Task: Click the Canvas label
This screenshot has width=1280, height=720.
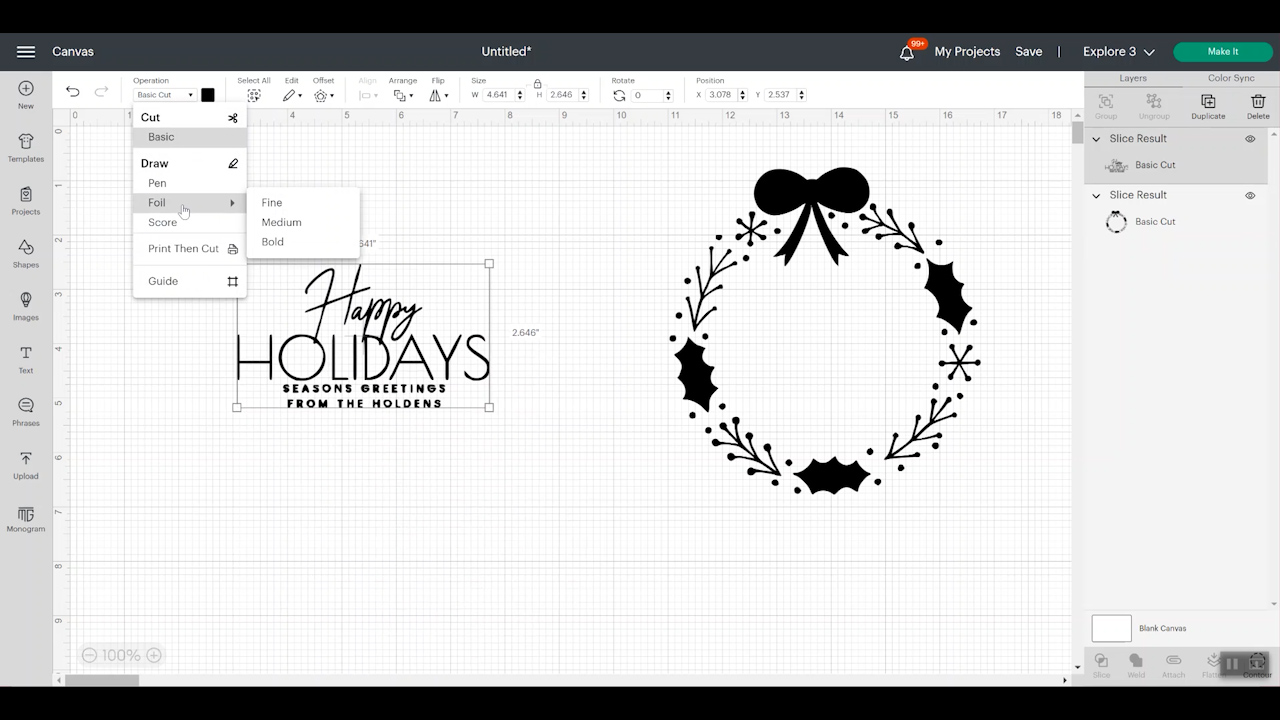Action: (x=73, y=52)
